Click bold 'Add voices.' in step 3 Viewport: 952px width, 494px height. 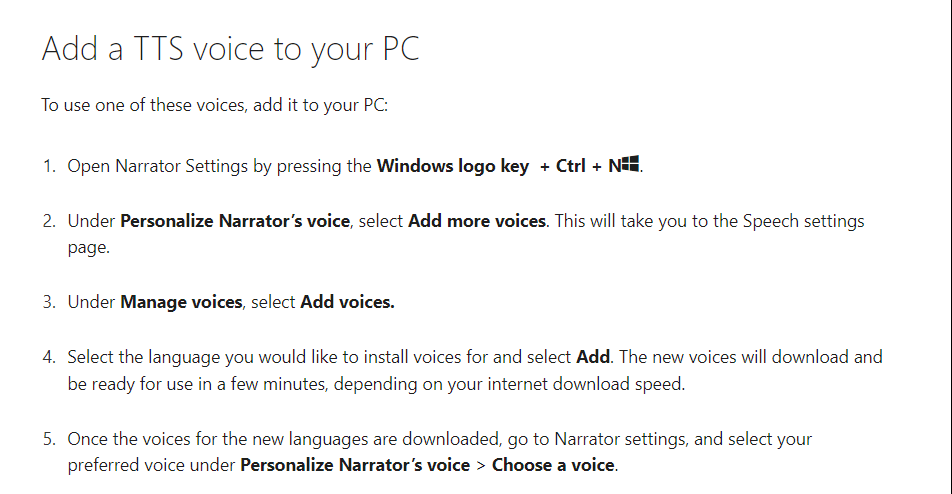pyautogui.click(x=347, y=302)
